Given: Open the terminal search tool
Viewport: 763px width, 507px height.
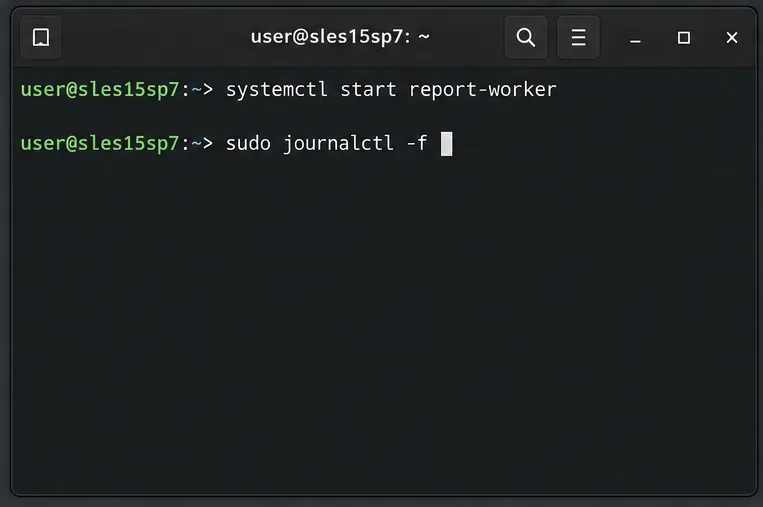Looking at the screenshot, I should (526, 37).
